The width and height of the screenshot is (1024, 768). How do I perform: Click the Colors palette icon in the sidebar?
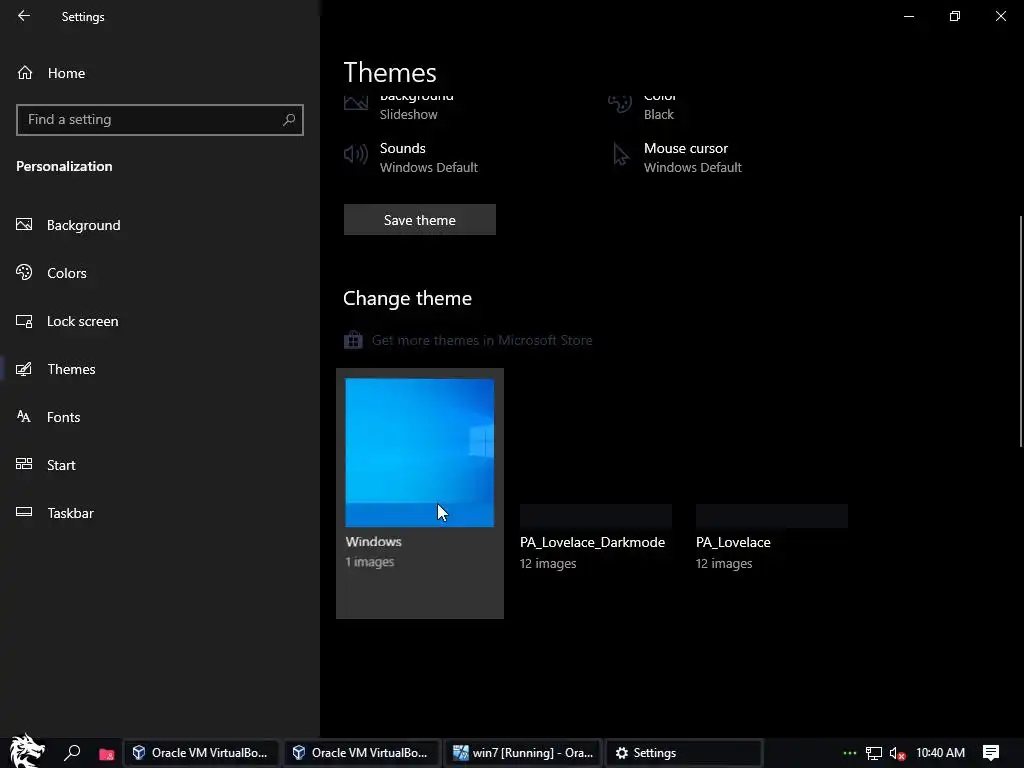tap(24, 272)
